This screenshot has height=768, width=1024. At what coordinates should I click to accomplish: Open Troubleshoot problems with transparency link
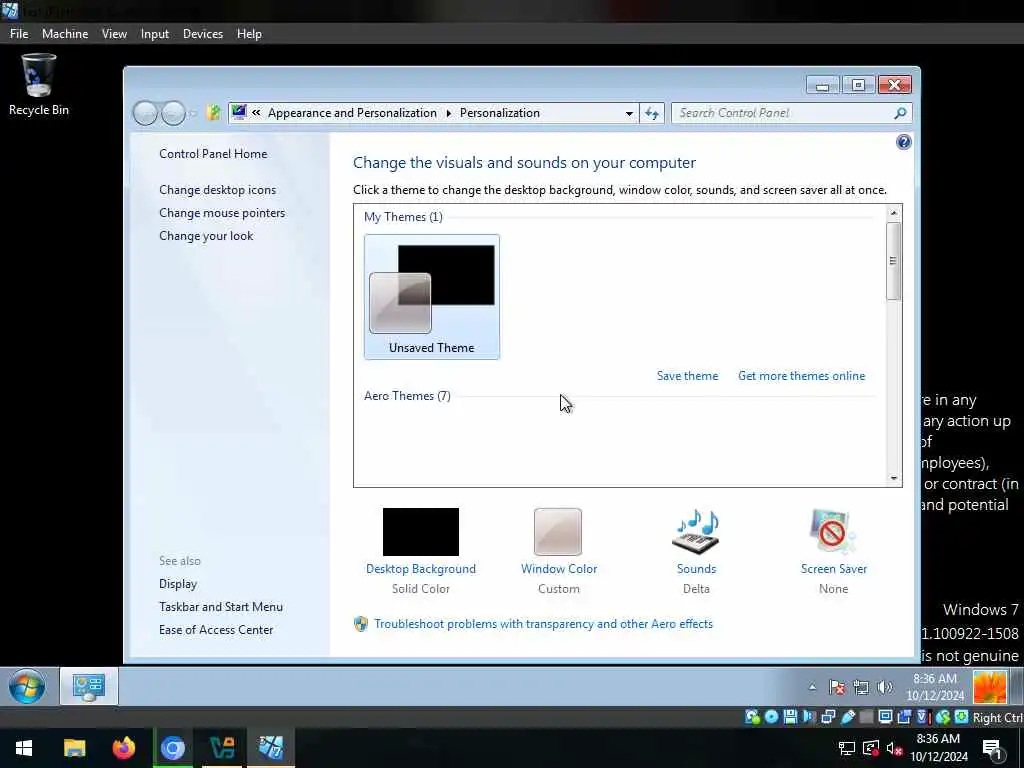point(543,624)
